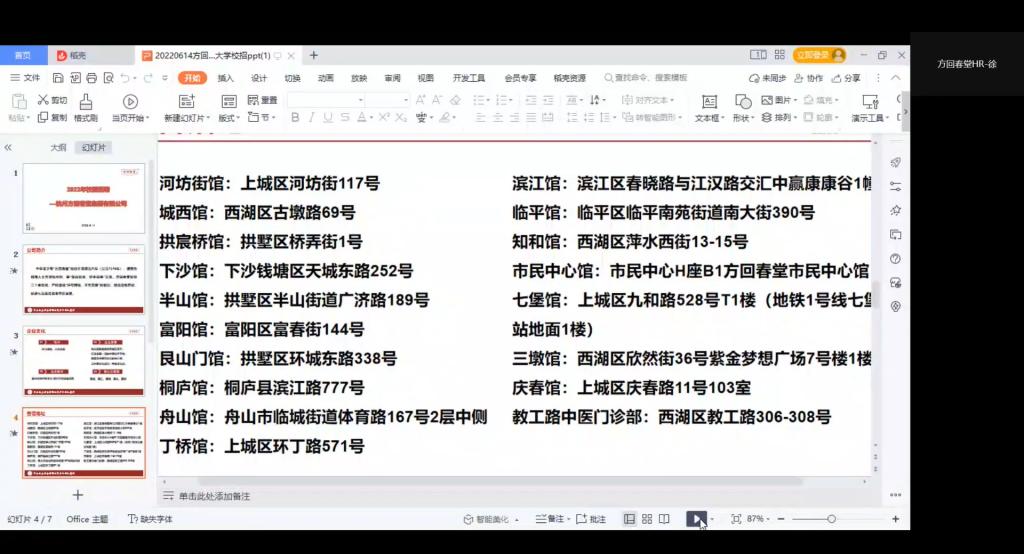Viewport: 1024px width, 554px height.
Task: Adjust the zoom slider in status bar
Action: (831, 519)
